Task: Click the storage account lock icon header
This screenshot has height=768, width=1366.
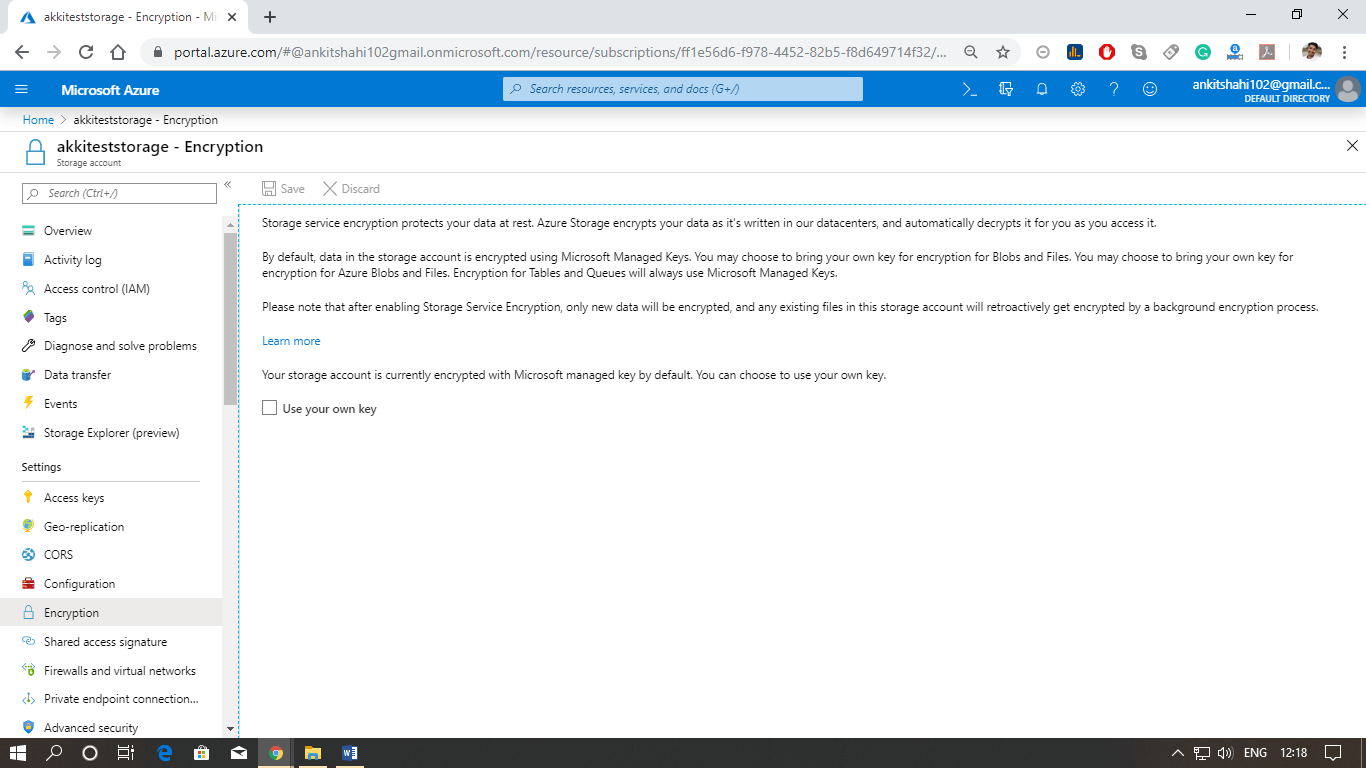Action: (36, 152)
